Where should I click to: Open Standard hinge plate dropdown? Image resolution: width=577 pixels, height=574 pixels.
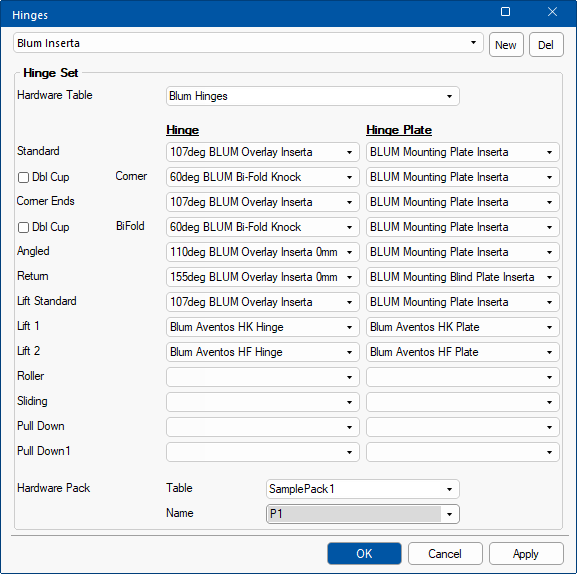(x=463, y=152)
